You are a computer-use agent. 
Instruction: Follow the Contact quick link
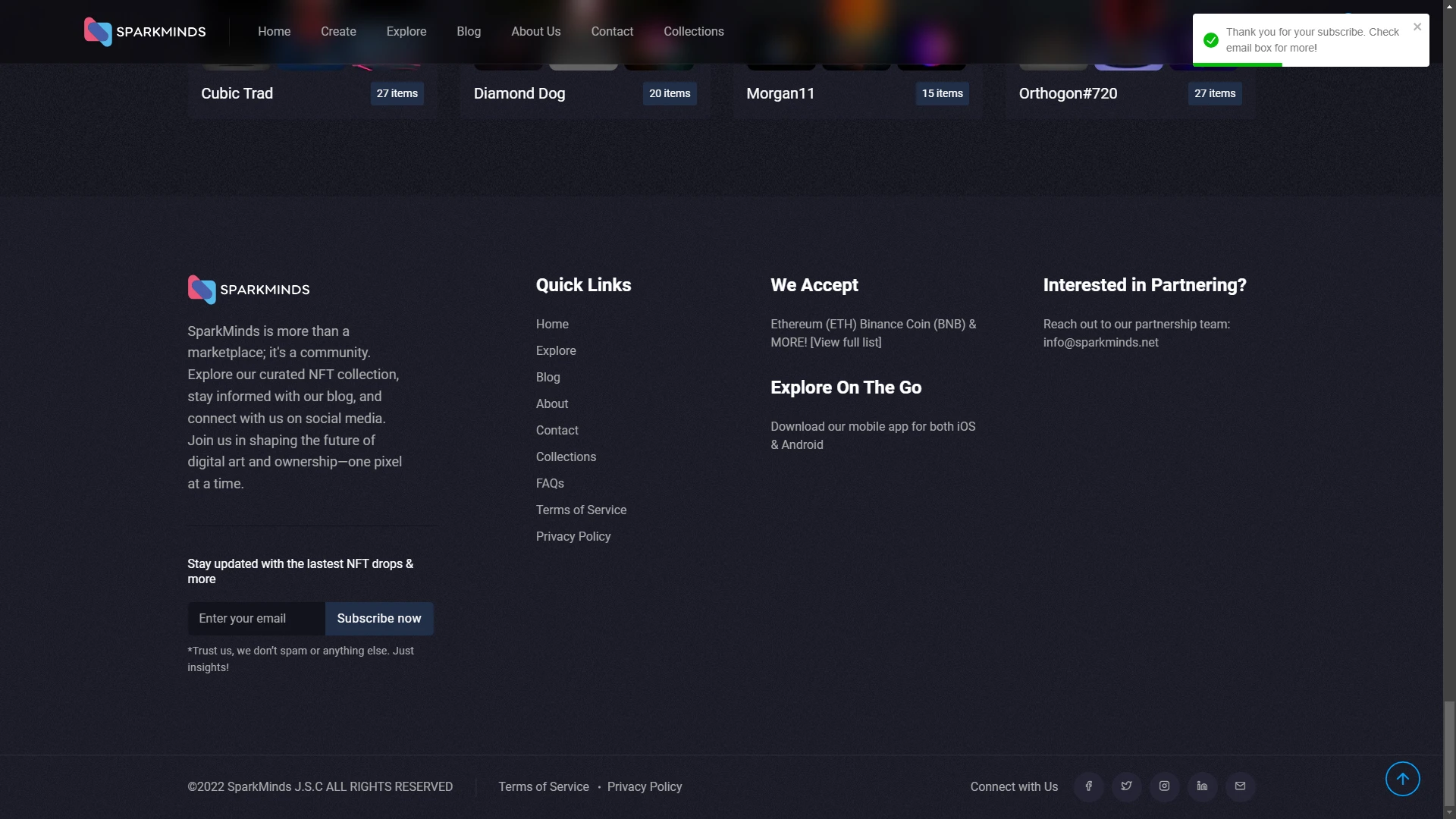(557, 430)
